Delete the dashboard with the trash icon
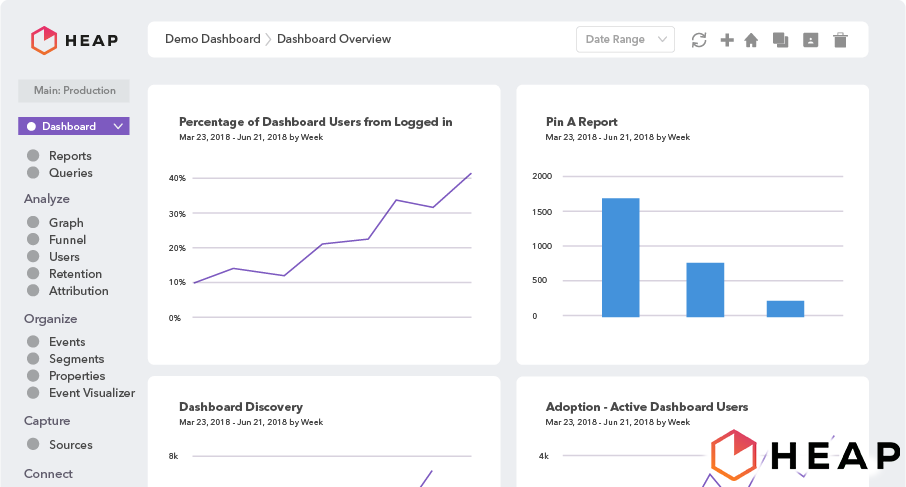 click(x=840, y=40)
